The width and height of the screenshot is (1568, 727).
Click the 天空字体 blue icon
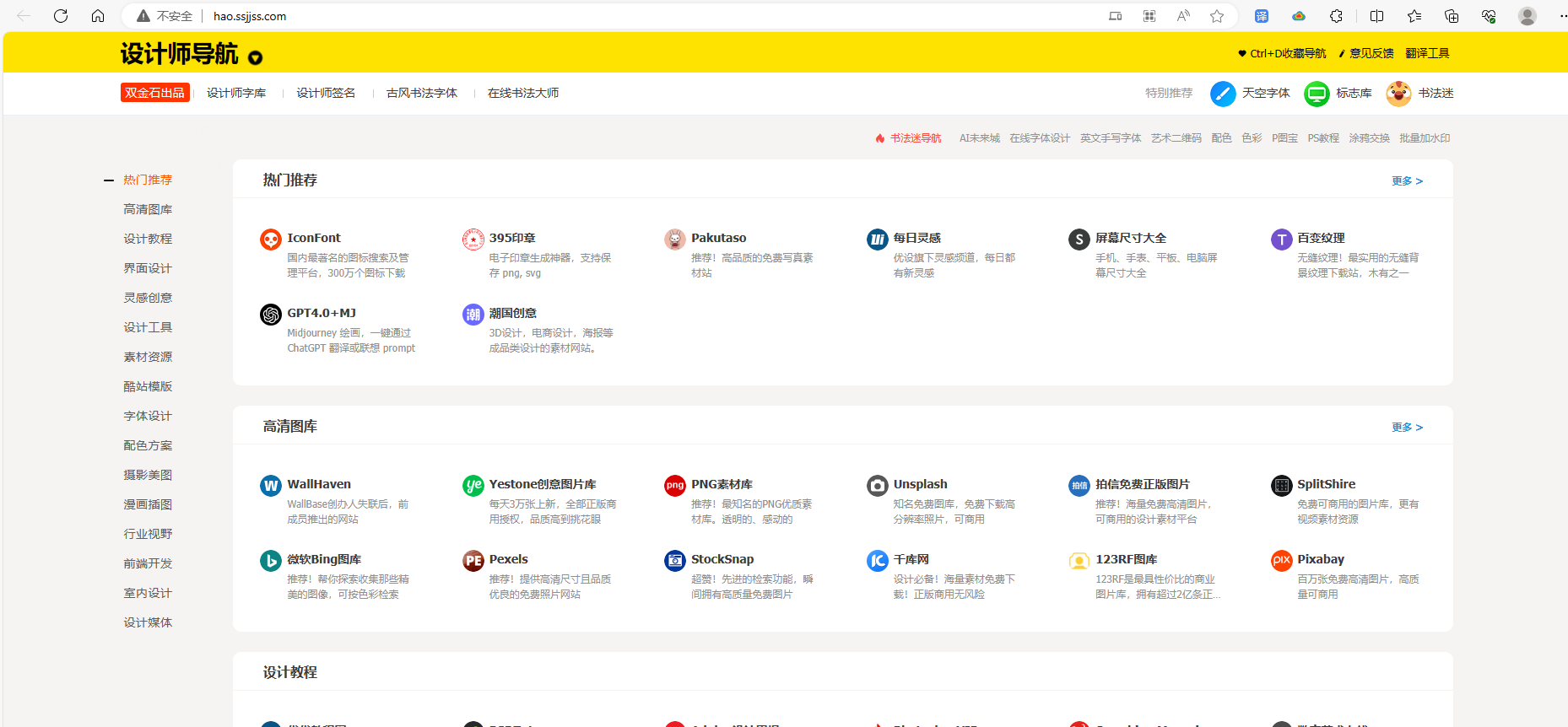tap(1223, 94)
